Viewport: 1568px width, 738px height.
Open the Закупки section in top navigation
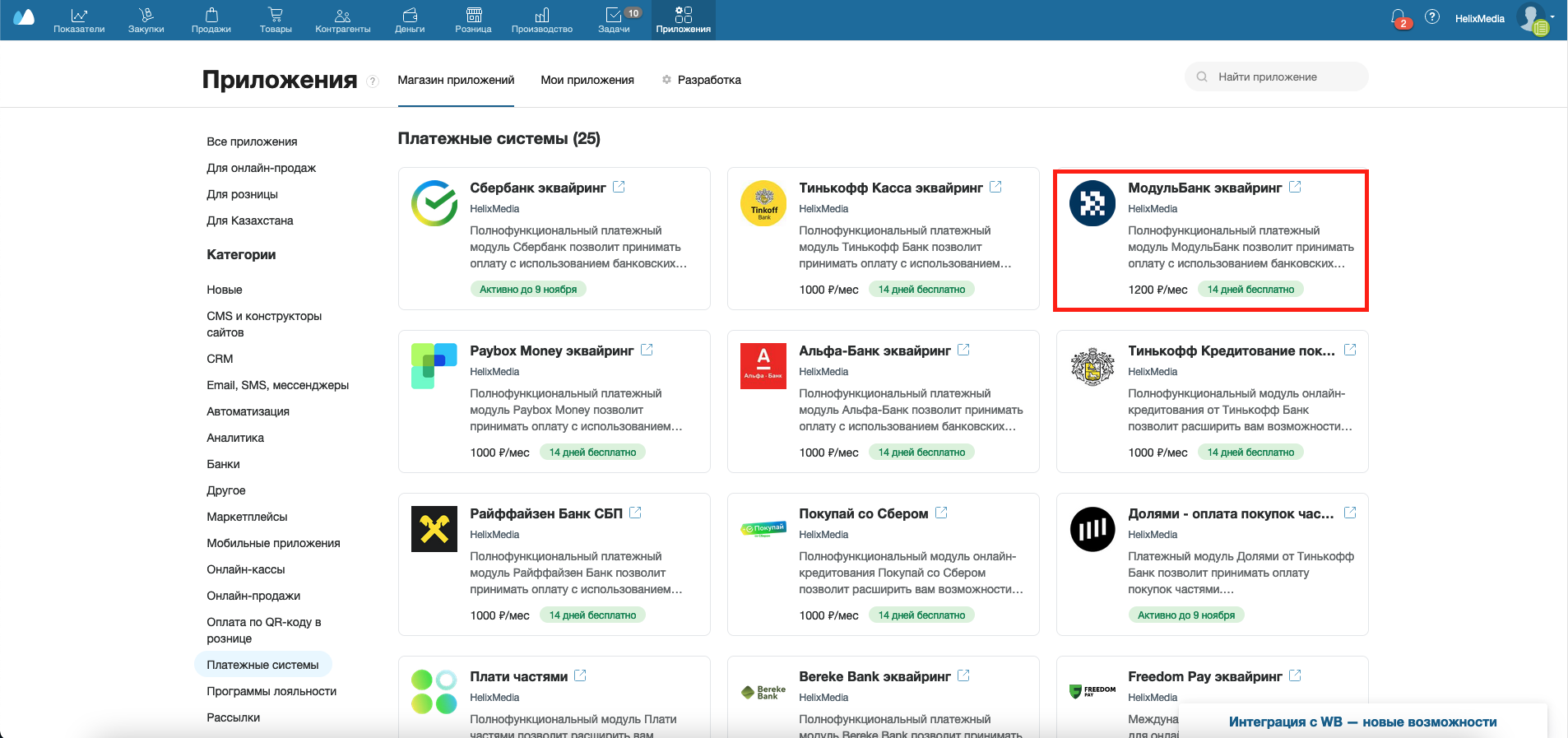pyautogui.click(x=146, y=20)
